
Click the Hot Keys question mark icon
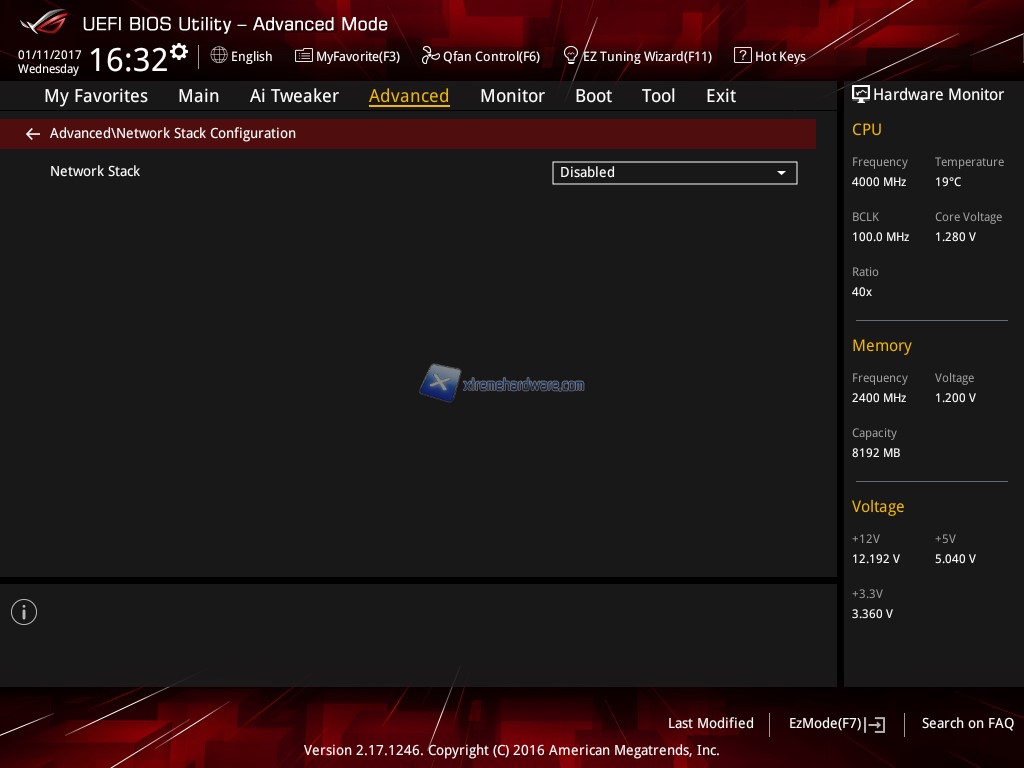[742, 56]
